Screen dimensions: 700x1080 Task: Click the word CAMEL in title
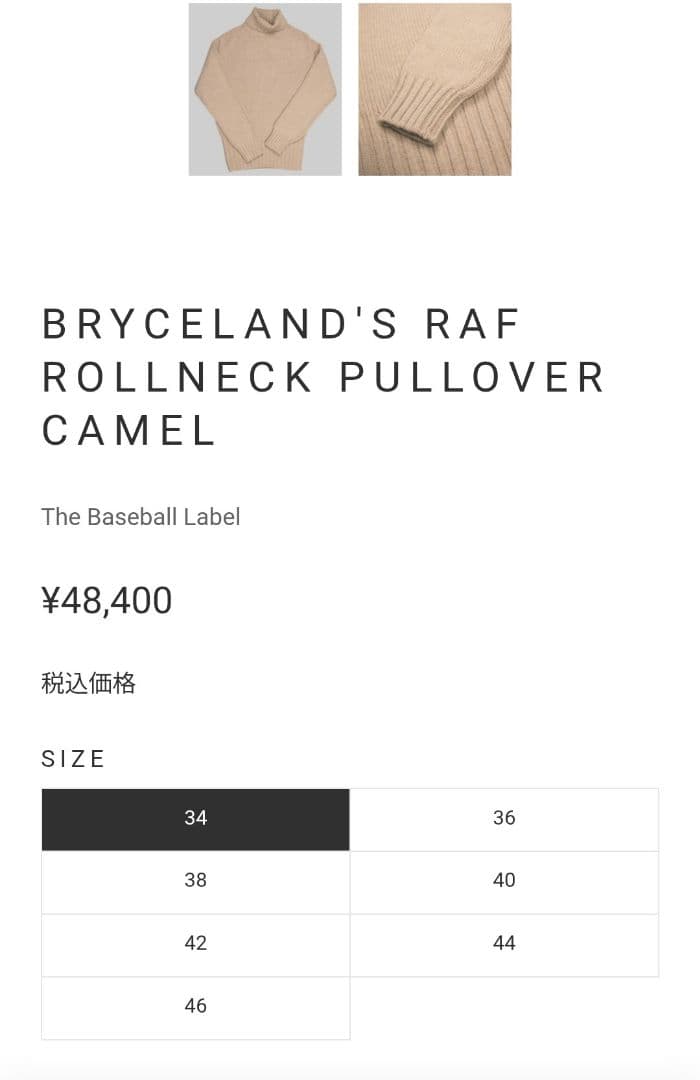coord(129,431)
